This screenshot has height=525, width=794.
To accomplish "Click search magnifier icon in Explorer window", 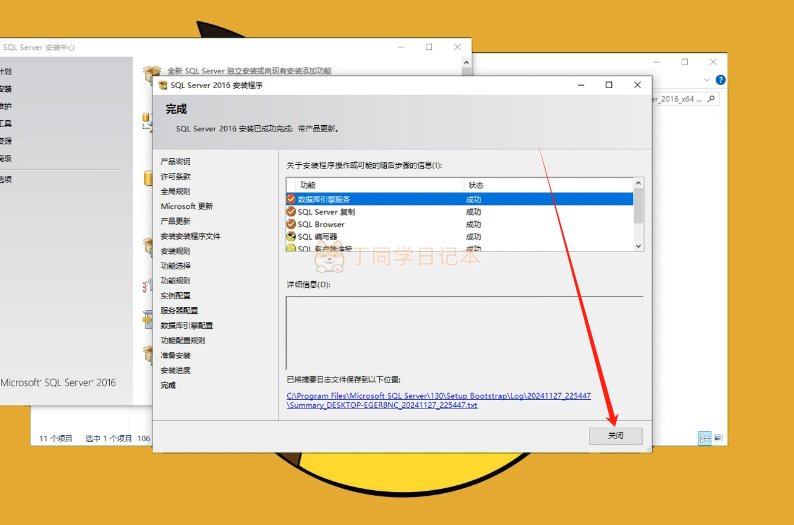I will pos(711,99).
